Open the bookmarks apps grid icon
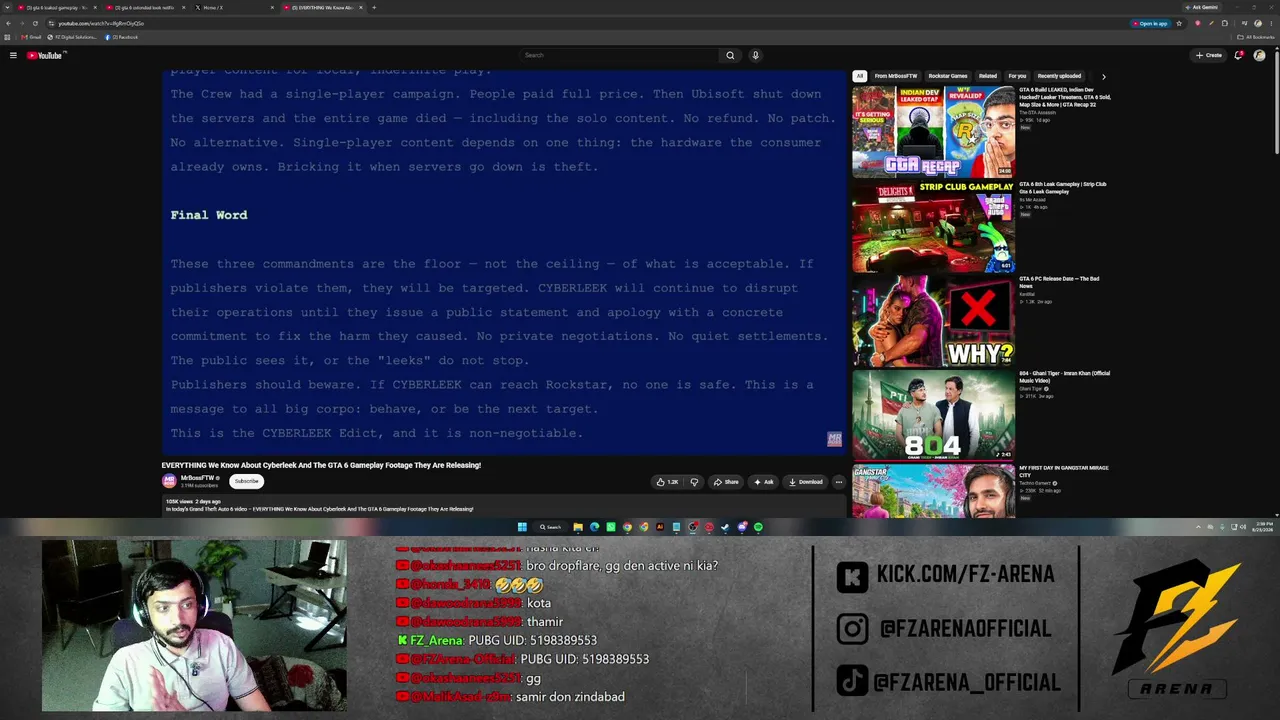The image size is (1280, 720). [x=9, y=37]
